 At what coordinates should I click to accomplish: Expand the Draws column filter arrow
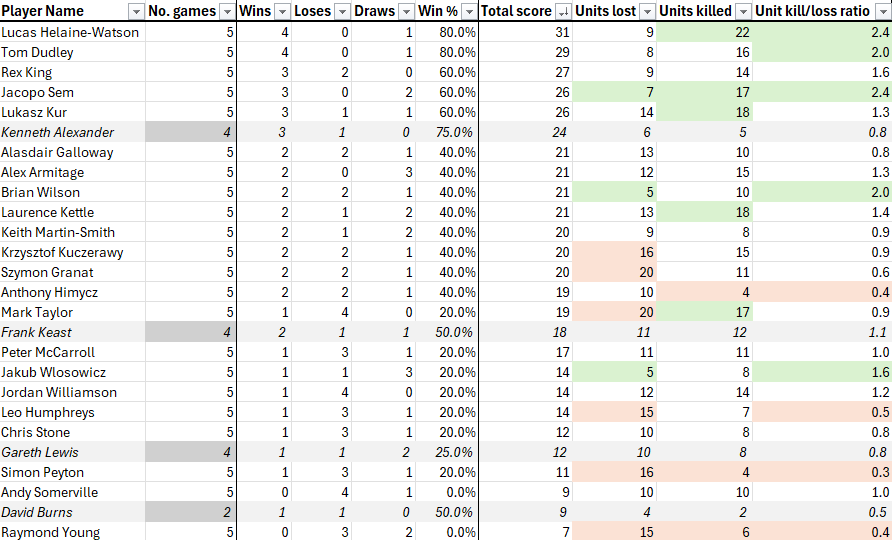(406, 11)
